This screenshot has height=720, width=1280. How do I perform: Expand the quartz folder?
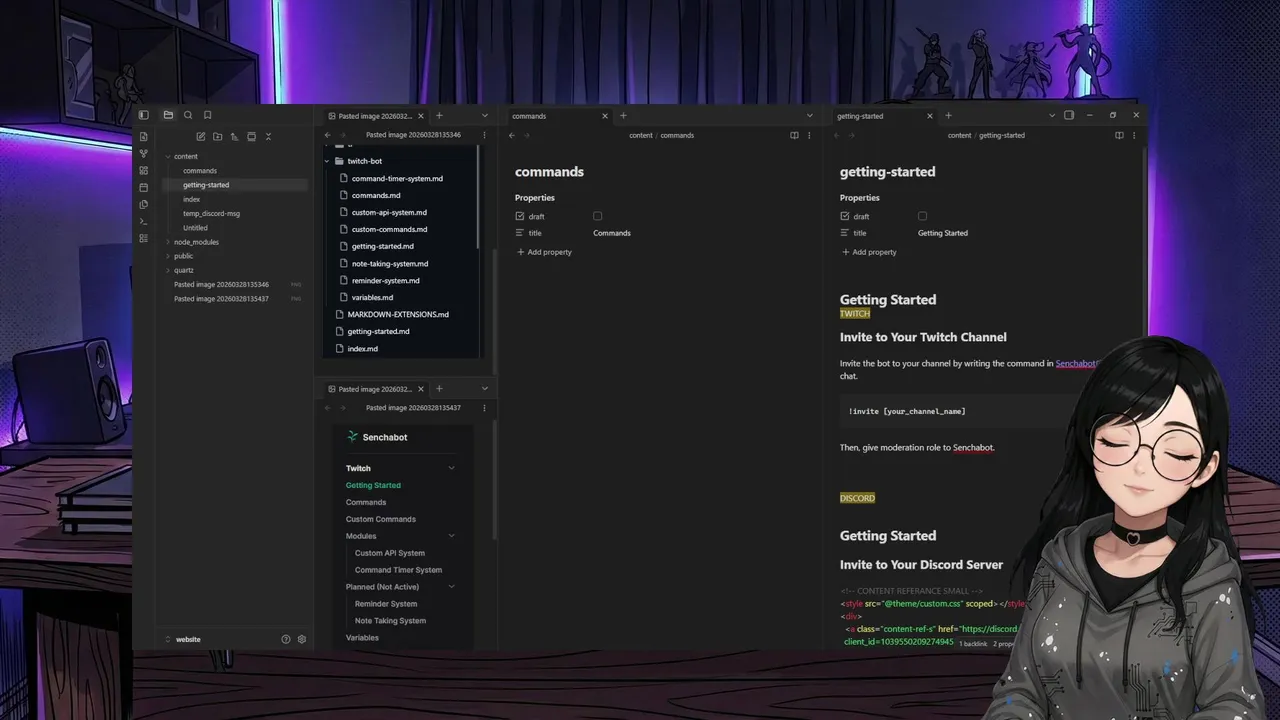click(x=168, y=270)
